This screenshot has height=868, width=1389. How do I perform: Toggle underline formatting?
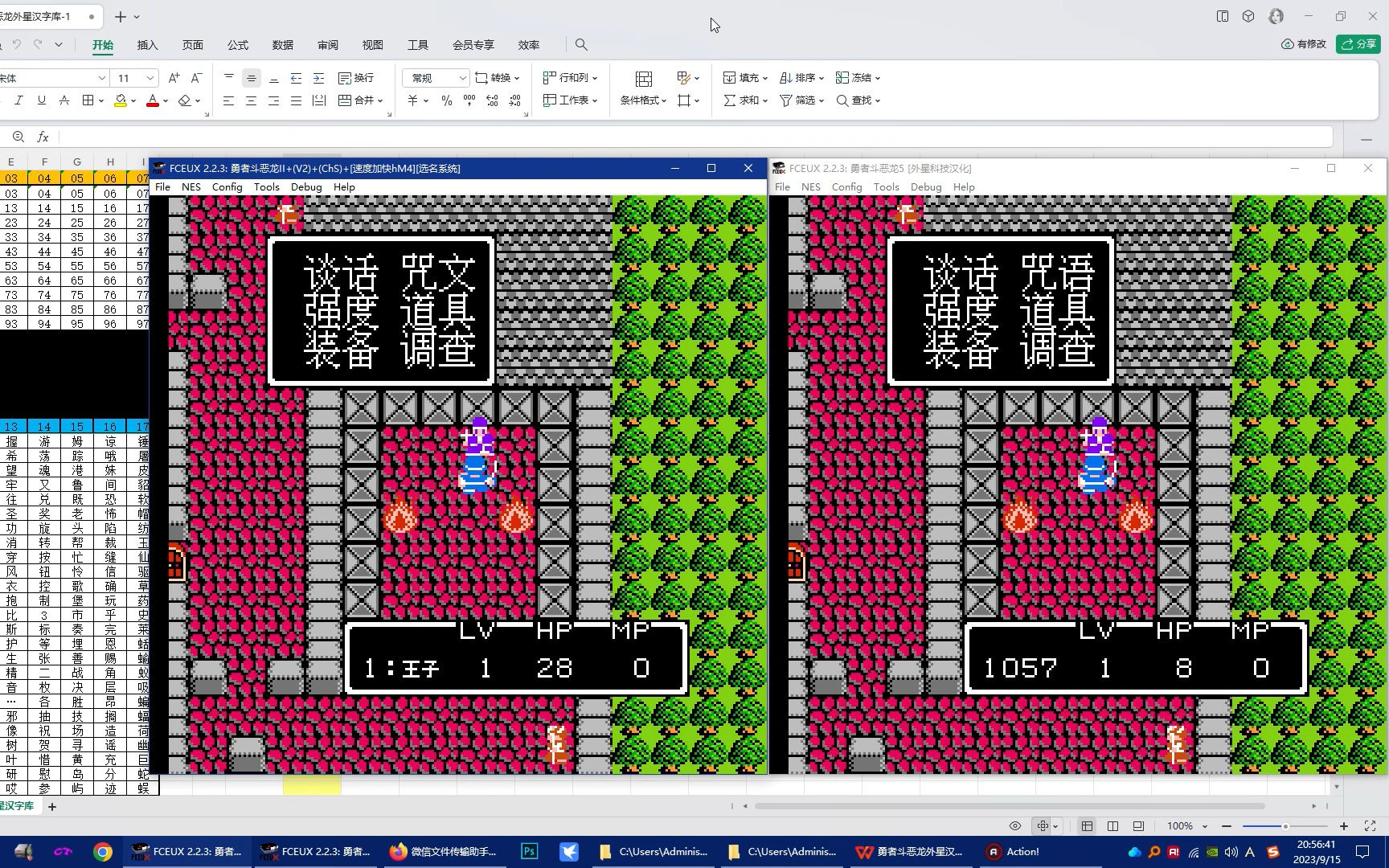(x=41, y=100)
